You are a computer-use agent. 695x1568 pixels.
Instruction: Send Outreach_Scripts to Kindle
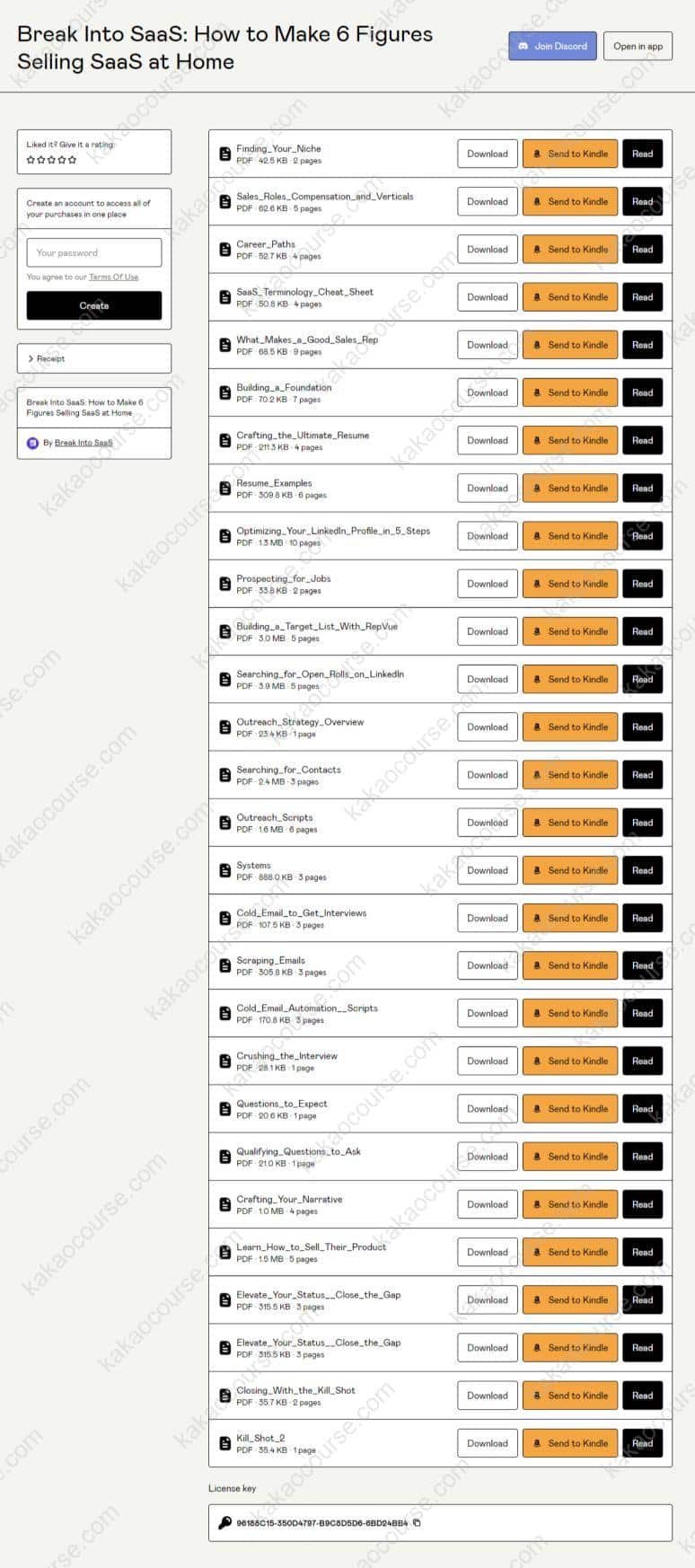click(570, 823)
